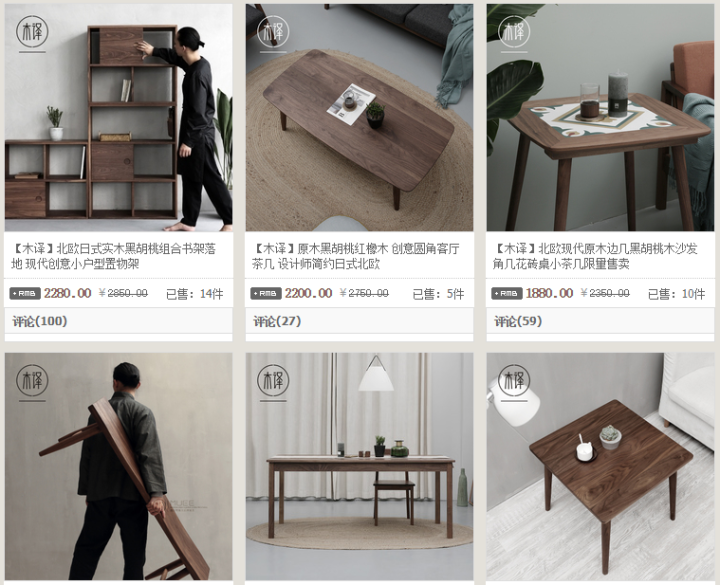Open the long dining table product image

[360, 467]
